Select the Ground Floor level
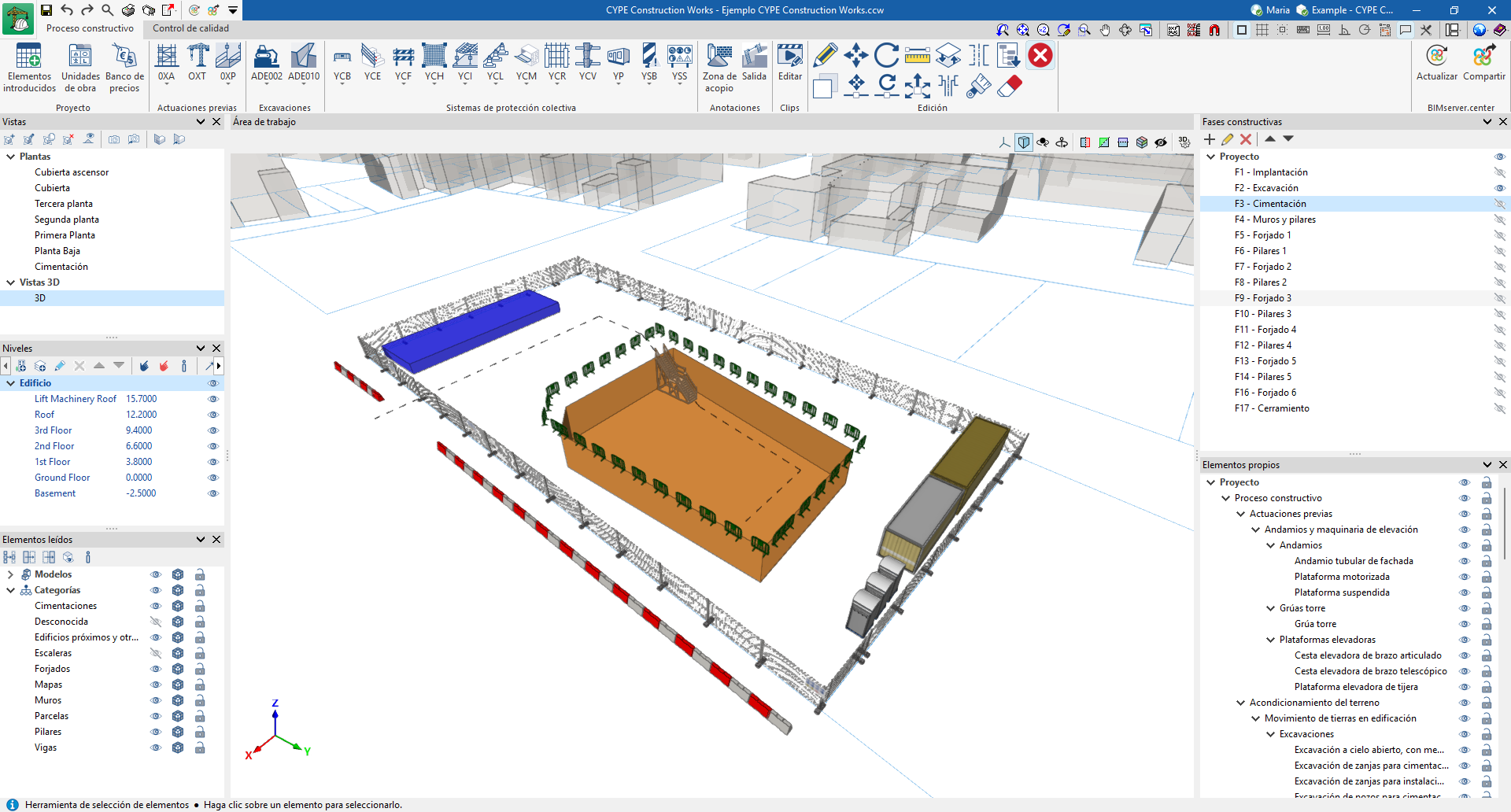 click(62, 478)
